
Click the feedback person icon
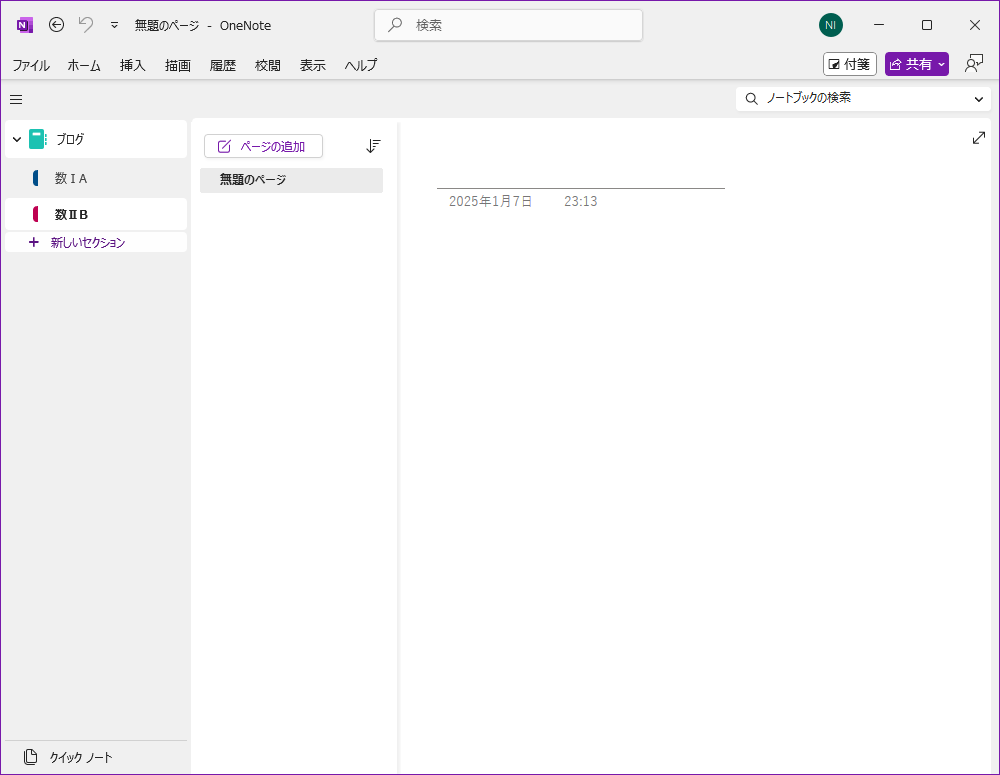pyautogui.click(x=973, y=64)
